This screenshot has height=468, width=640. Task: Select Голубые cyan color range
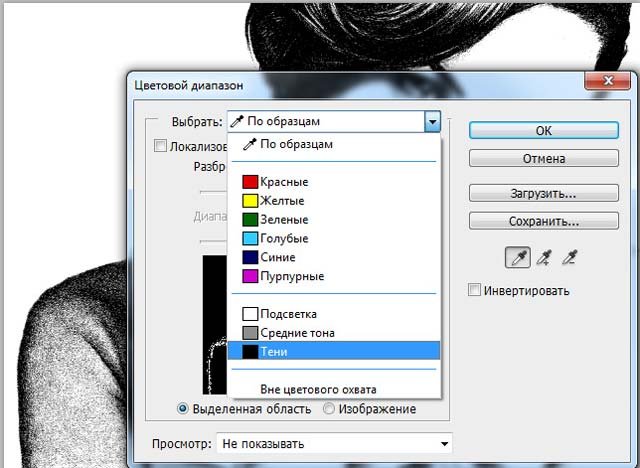pos(283,239)
